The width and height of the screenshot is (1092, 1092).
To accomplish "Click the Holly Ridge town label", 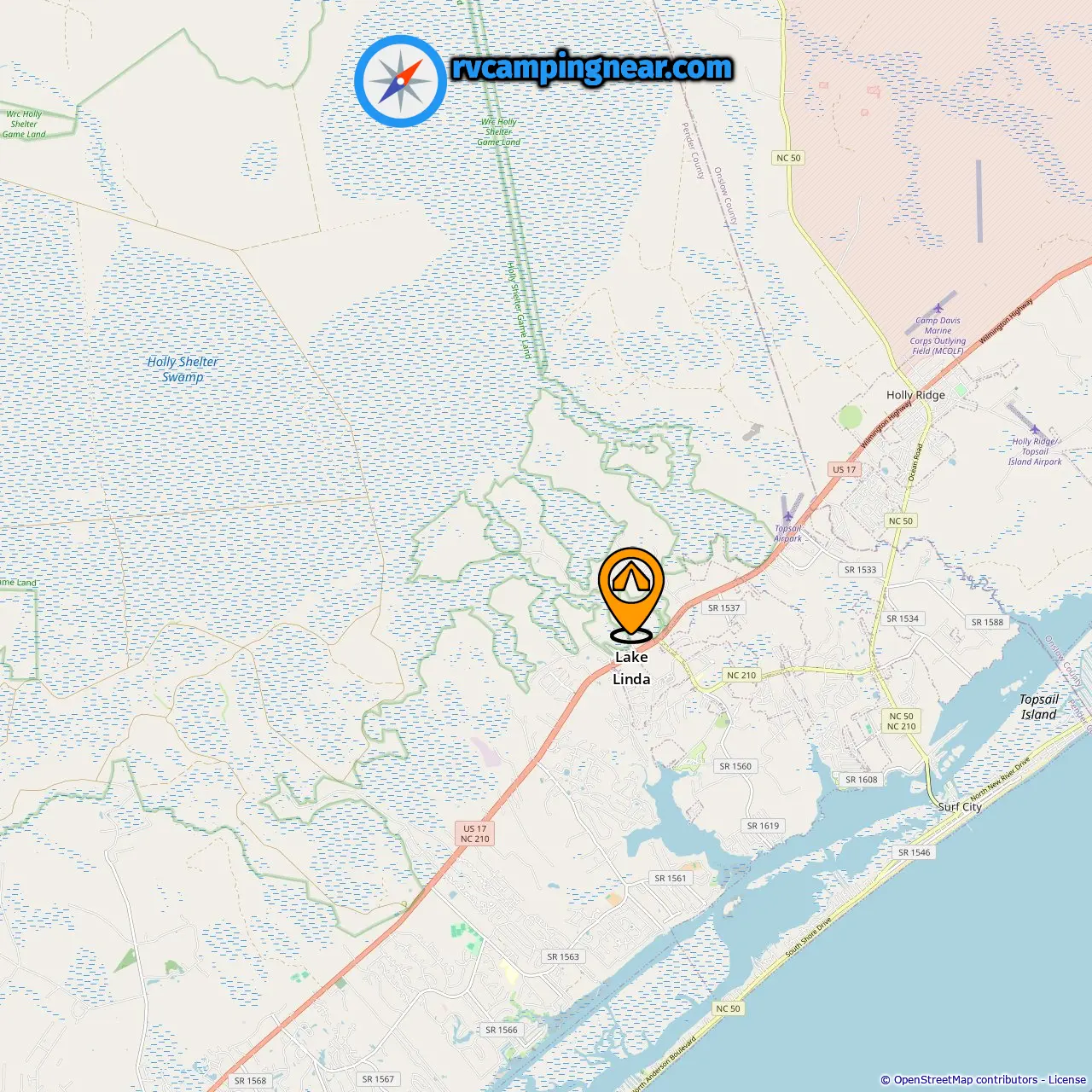I will coord(915,395).
